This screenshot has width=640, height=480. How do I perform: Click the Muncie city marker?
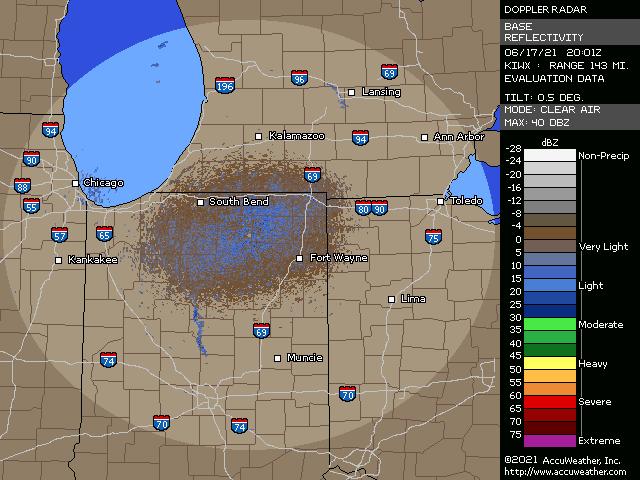(x=277, y=358)
